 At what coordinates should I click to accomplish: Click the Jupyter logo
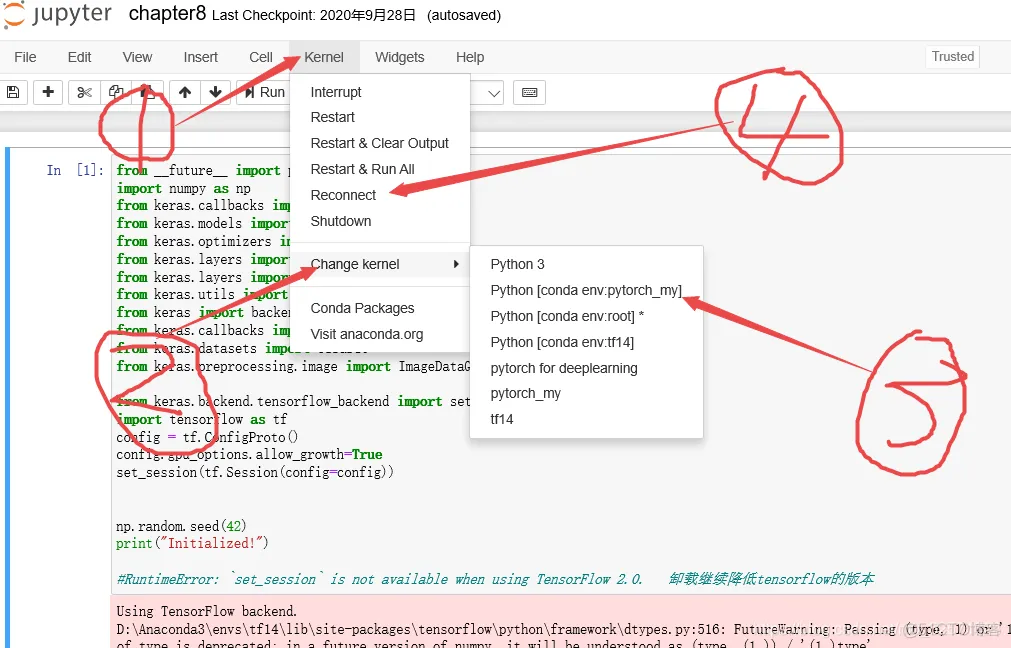tap(57, 14)
